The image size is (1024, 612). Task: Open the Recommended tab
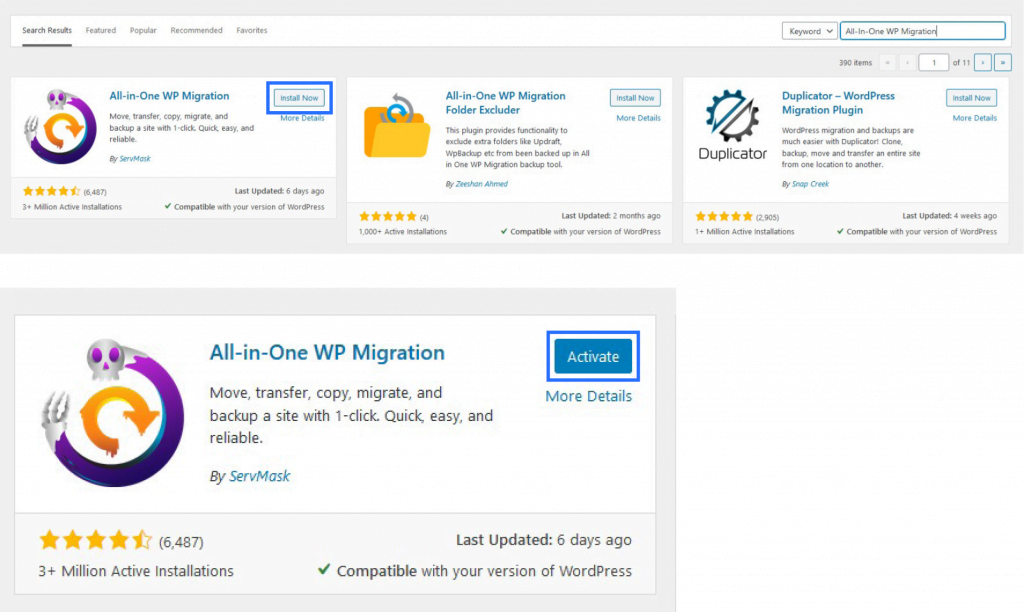(197, 31)
